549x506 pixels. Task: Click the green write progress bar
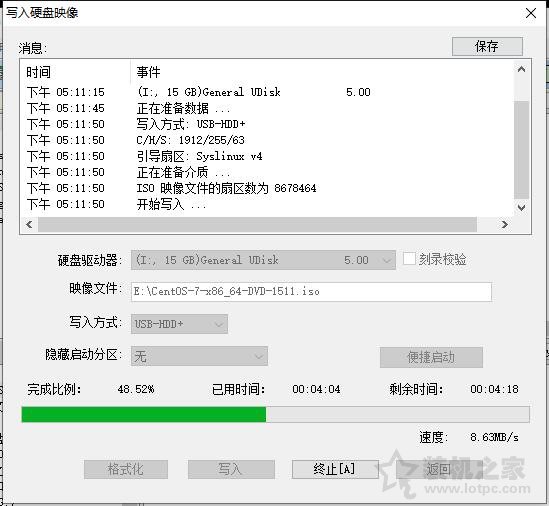(275, 414)
